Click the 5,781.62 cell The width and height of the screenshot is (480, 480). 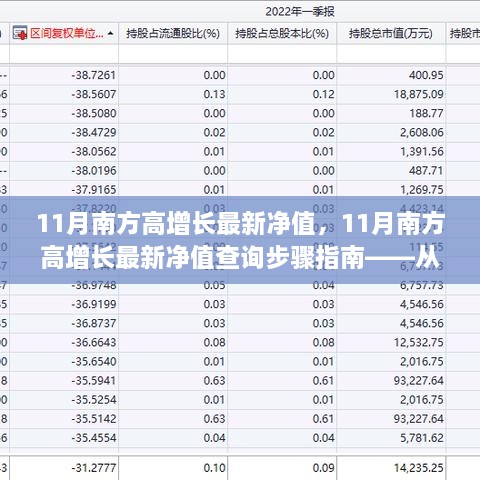point(422,438)
